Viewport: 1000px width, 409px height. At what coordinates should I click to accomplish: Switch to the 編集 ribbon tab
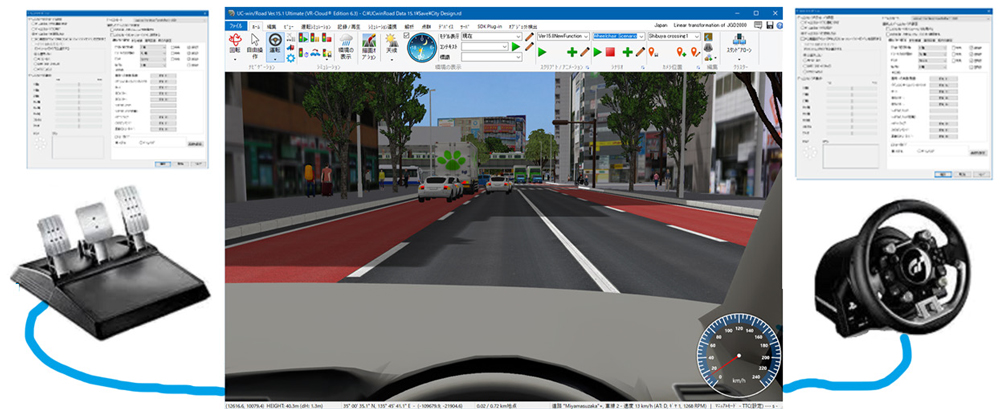[271, 27]
